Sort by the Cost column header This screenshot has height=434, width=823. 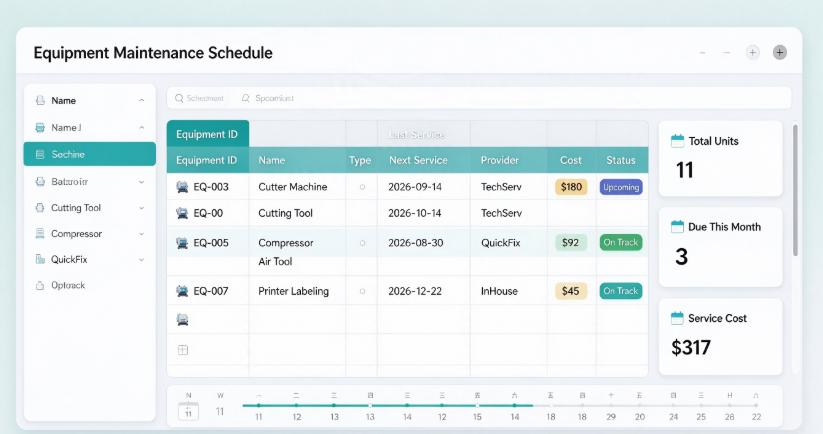[x=571, y=160]
